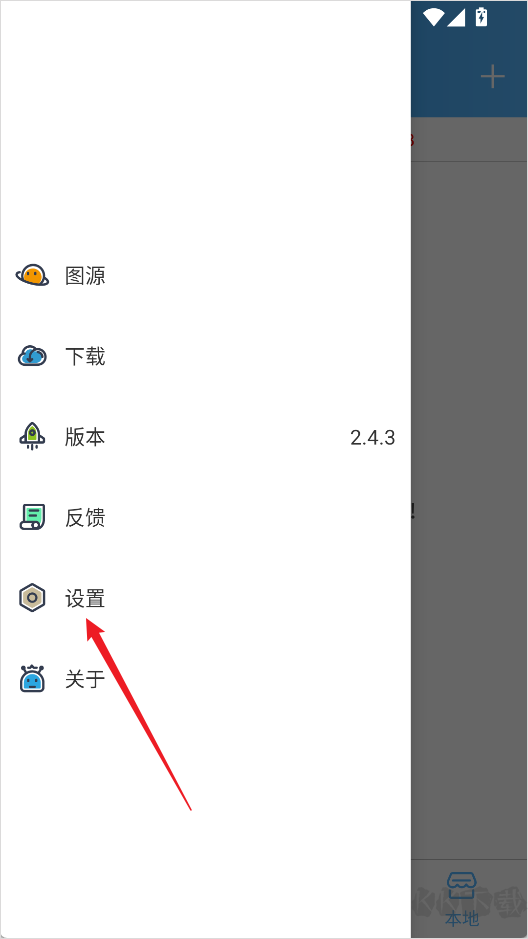Viewport: 528px width, 939px height.
Task: Go to 设置 settings entry
Action: [205, 598]
